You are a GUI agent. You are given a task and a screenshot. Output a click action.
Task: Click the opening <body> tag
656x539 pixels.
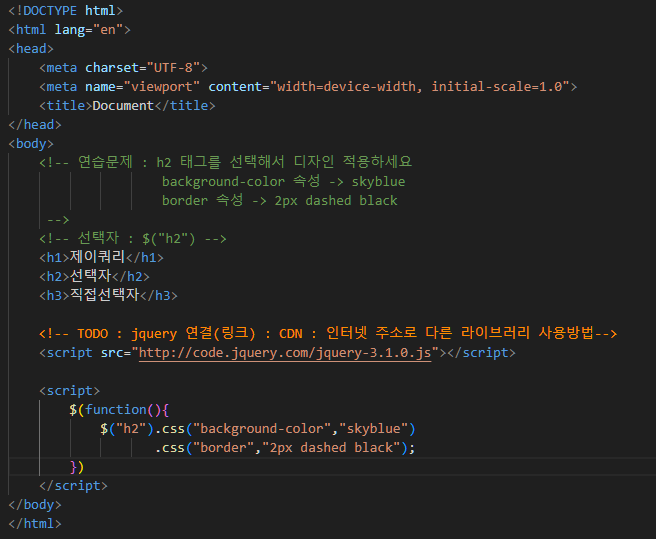tap(31, 144)
